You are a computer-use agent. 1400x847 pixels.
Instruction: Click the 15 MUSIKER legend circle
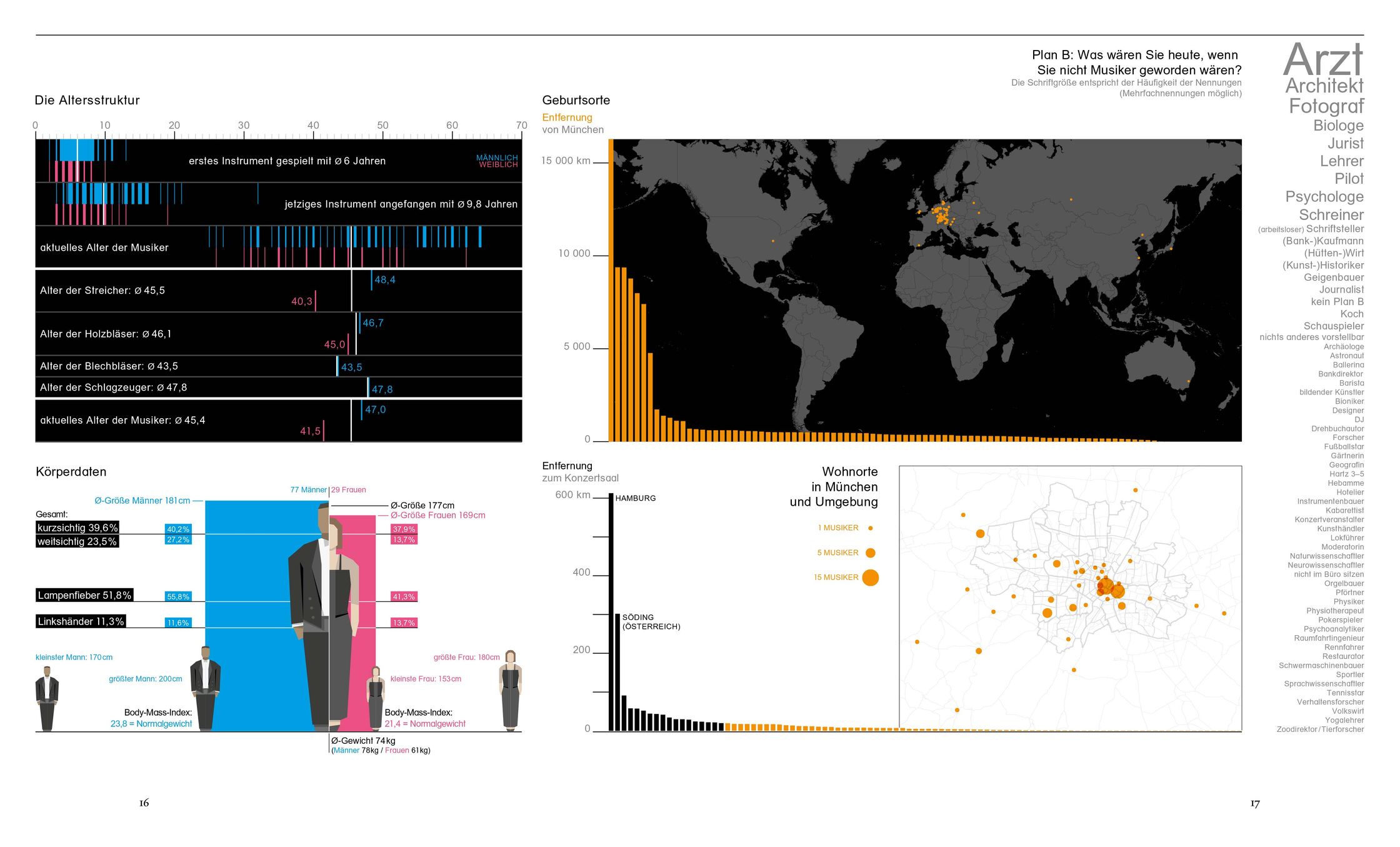870,578
